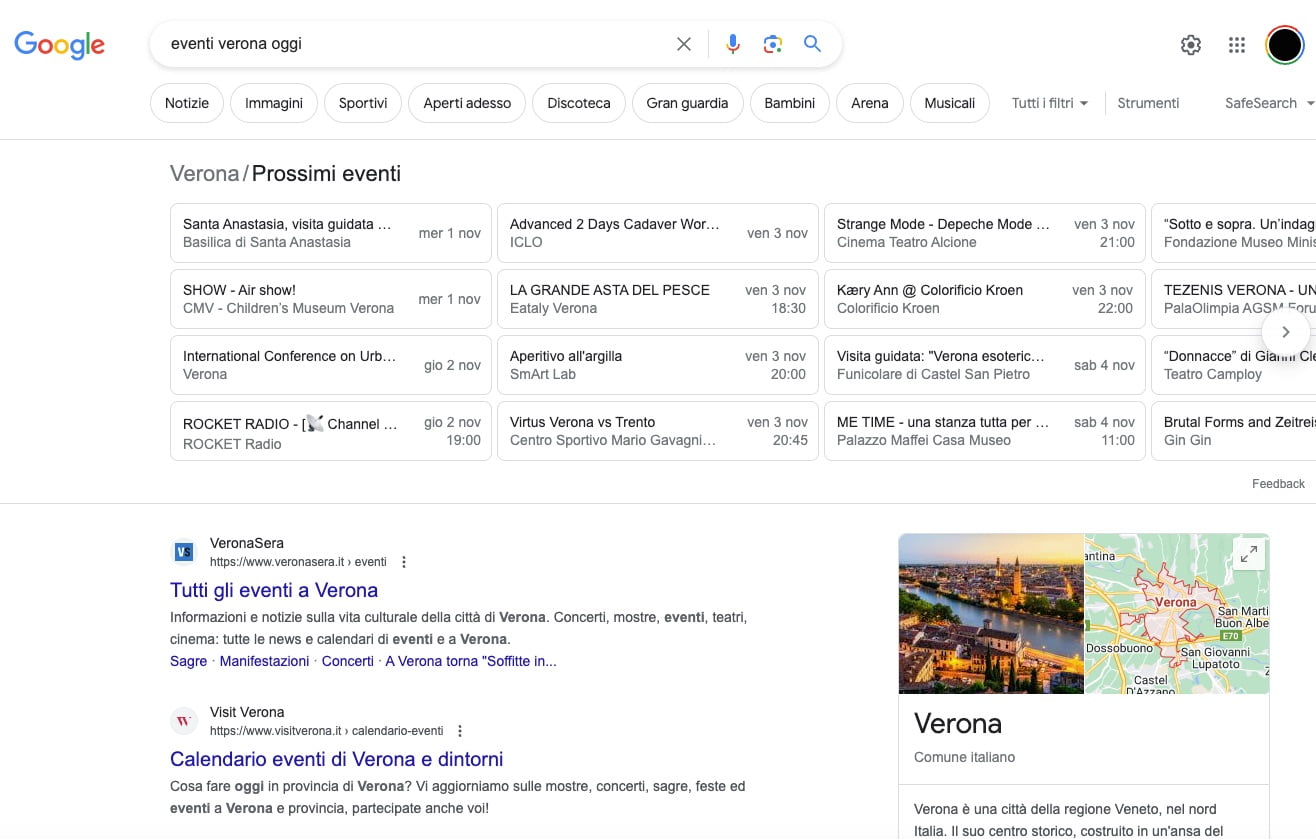Viewport: 1316px width, 839px height.
Task: Click the Verona title in knowledge panel
Action: click(958, 723)
